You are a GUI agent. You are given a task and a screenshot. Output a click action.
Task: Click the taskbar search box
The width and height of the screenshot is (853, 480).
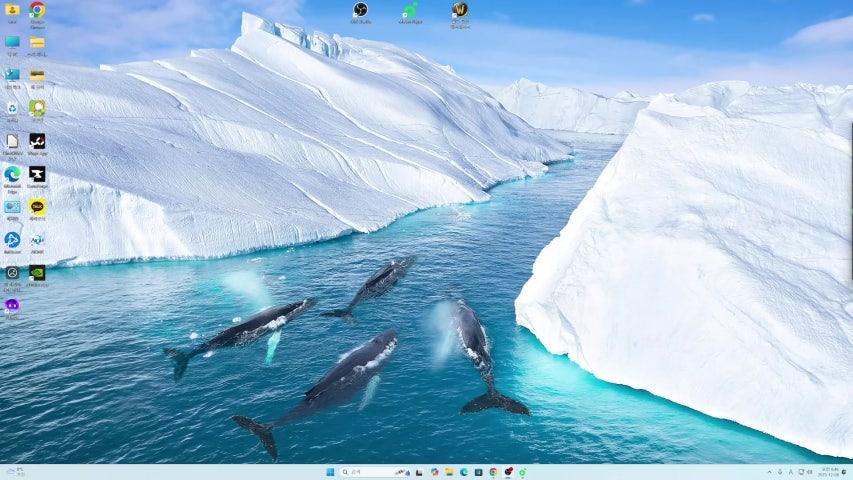[367, 472]
